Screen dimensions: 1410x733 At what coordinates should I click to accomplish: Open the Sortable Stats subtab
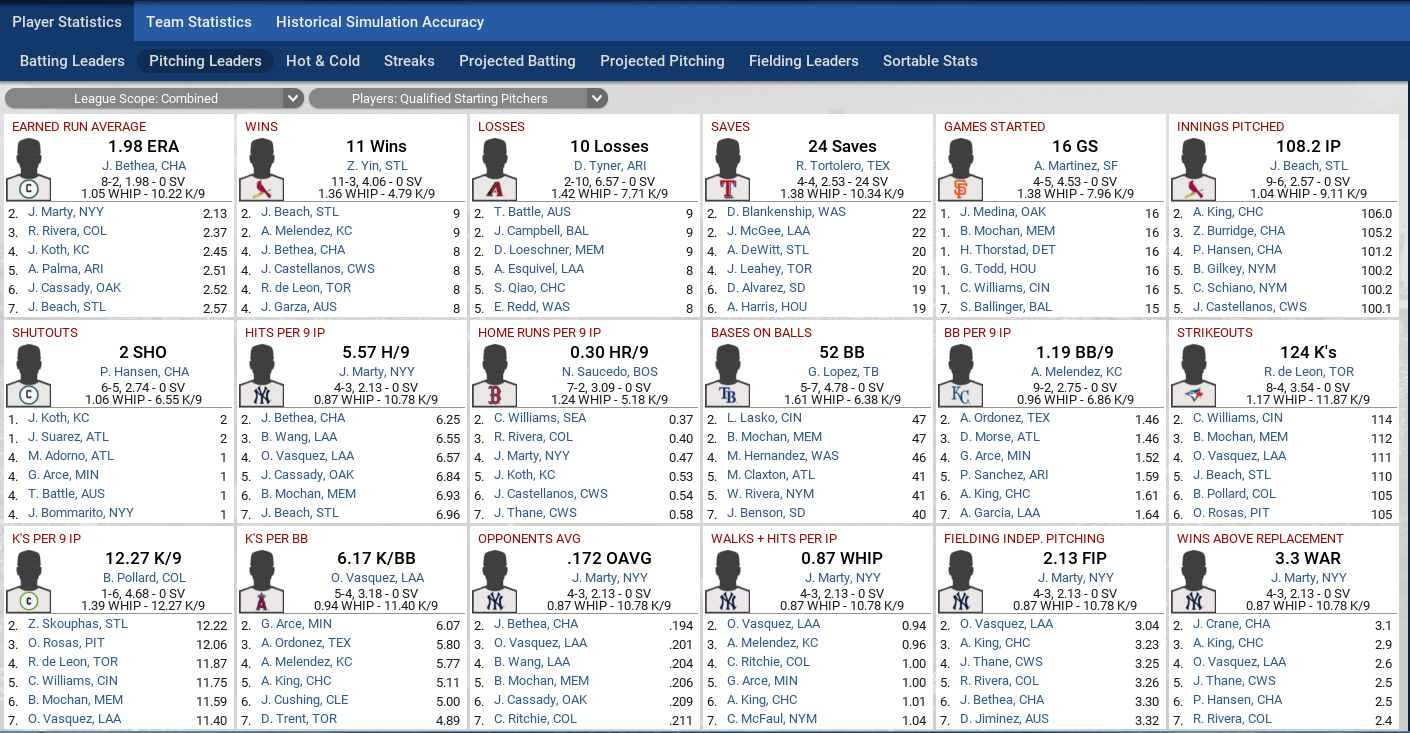930,61
